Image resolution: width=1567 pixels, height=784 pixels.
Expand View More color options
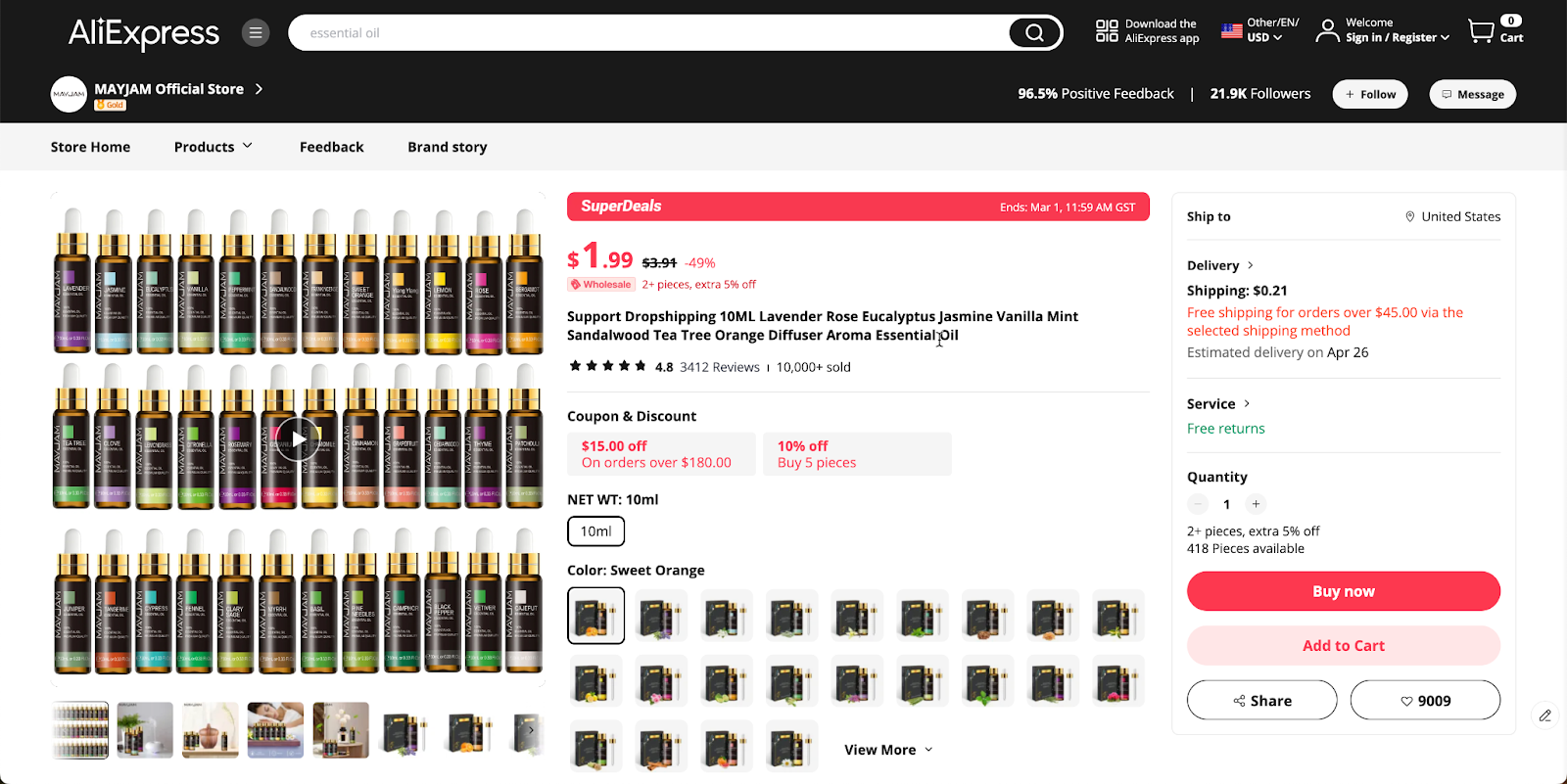tap(889, 750)
